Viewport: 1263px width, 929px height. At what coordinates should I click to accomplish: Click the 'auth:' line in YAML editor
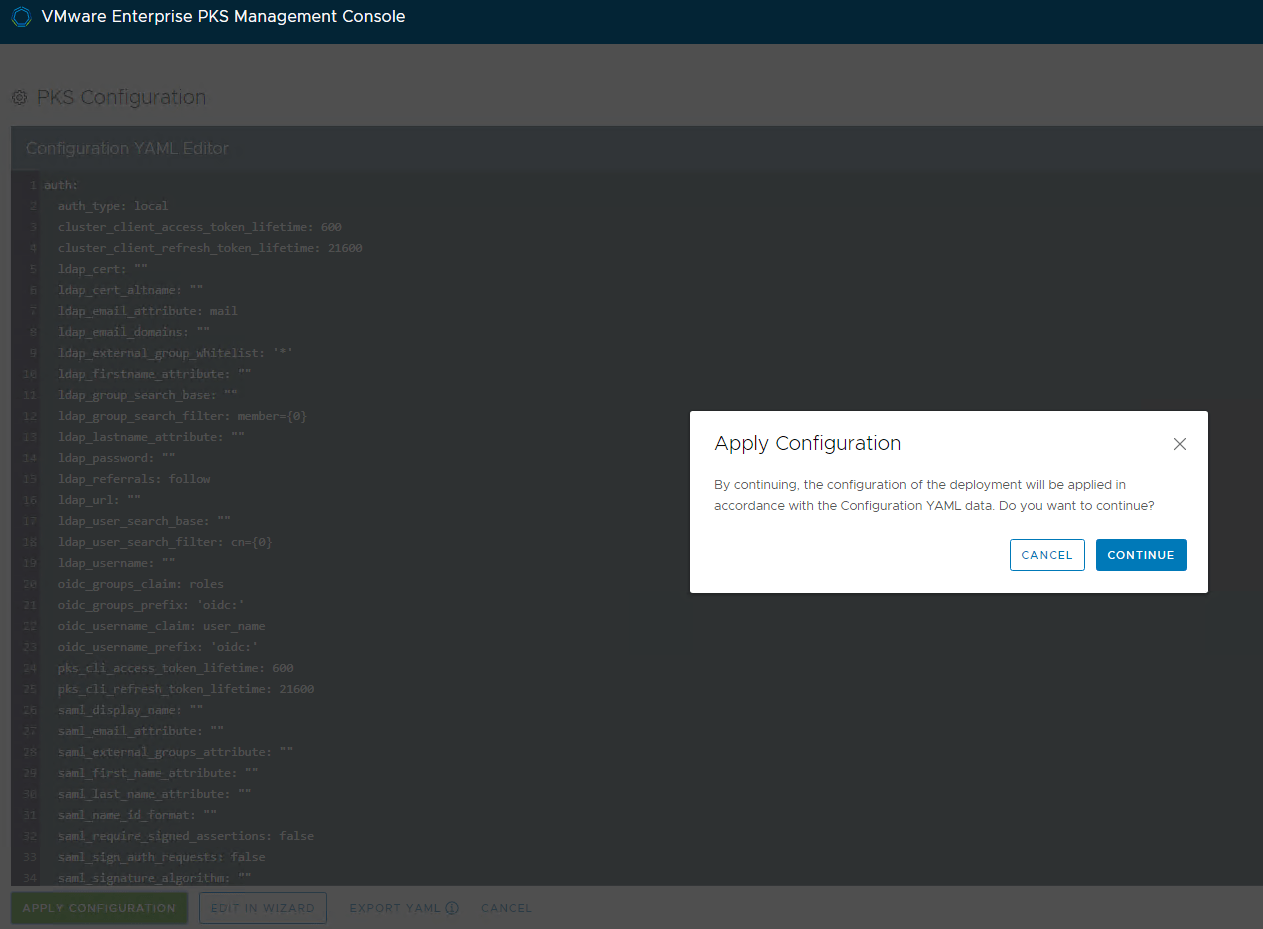point(61,185)
